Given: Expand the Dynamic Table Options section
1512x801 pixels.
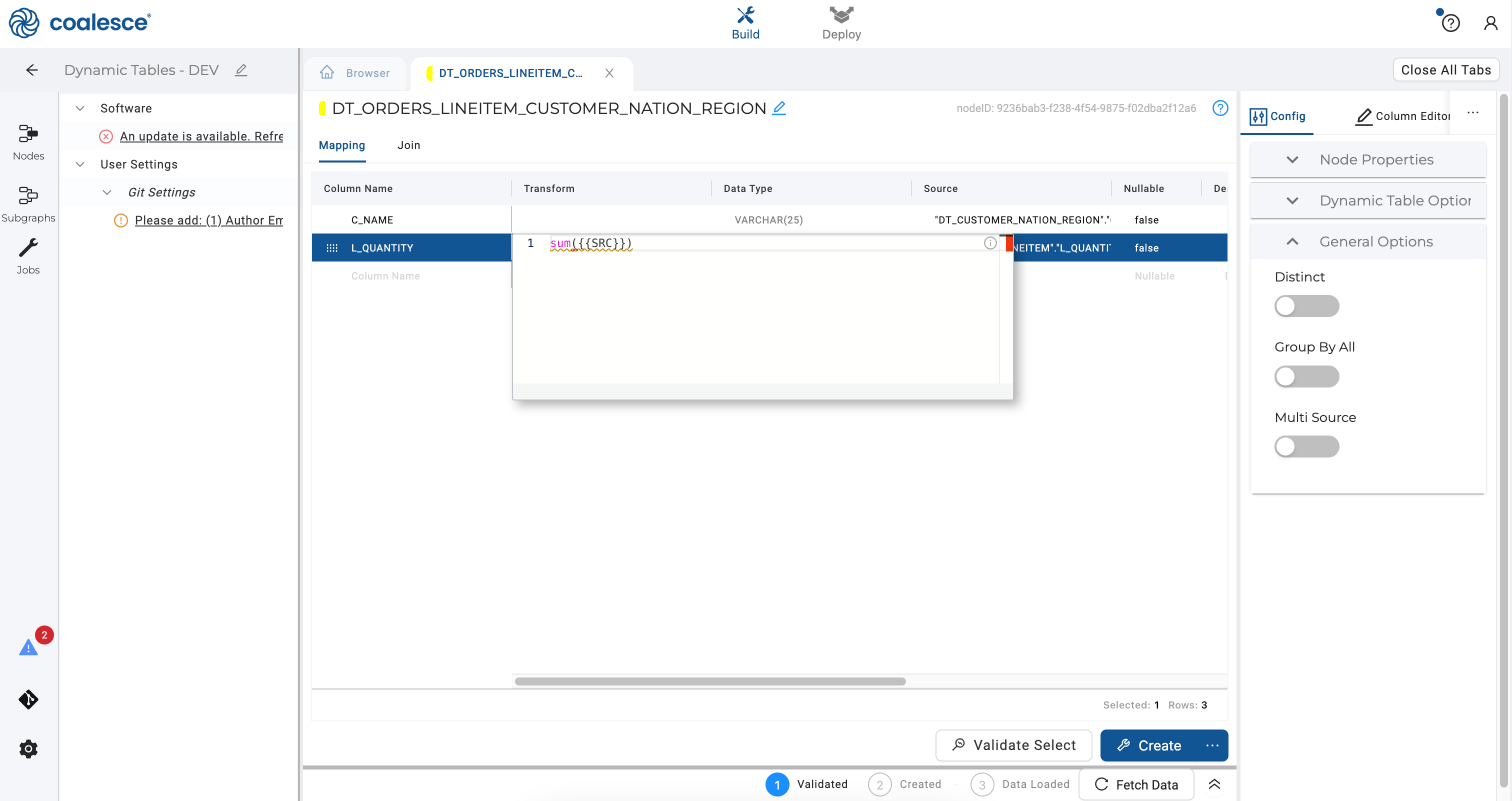Looking at the screenshot, I should tap(1367, 201).
